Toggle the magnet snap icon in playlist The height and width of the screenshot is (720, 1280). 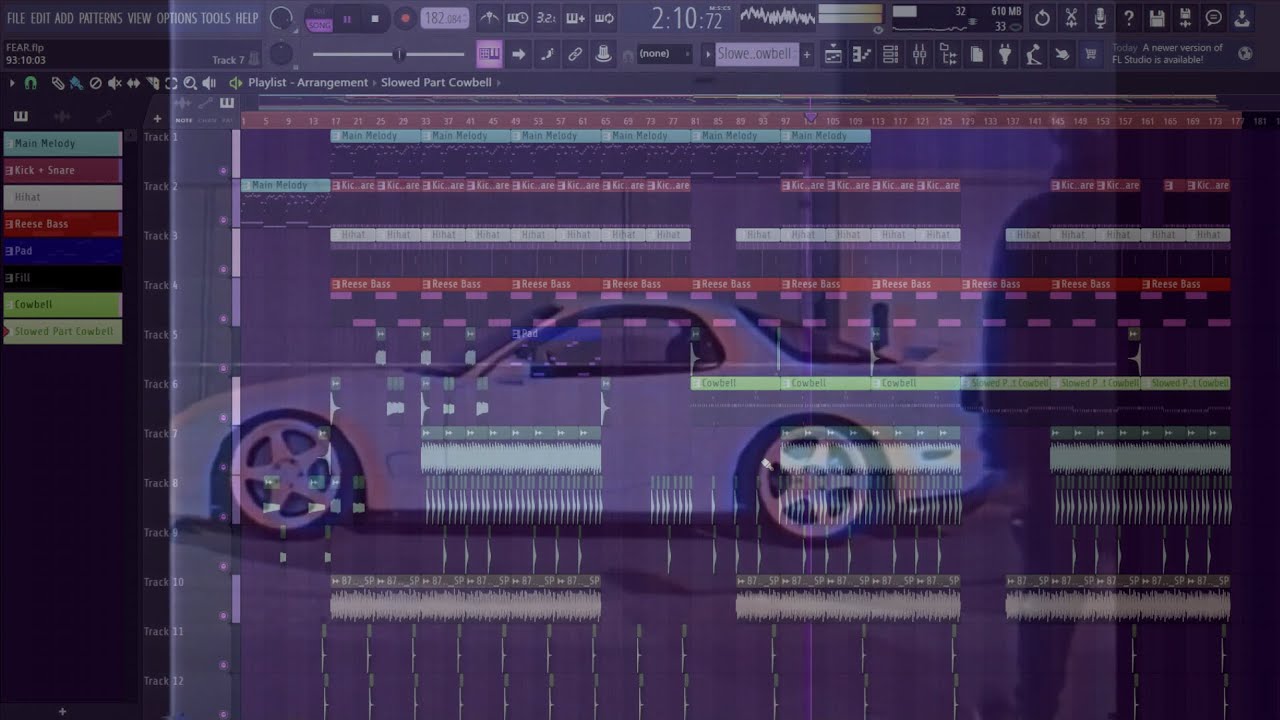[x=31, y=83]
